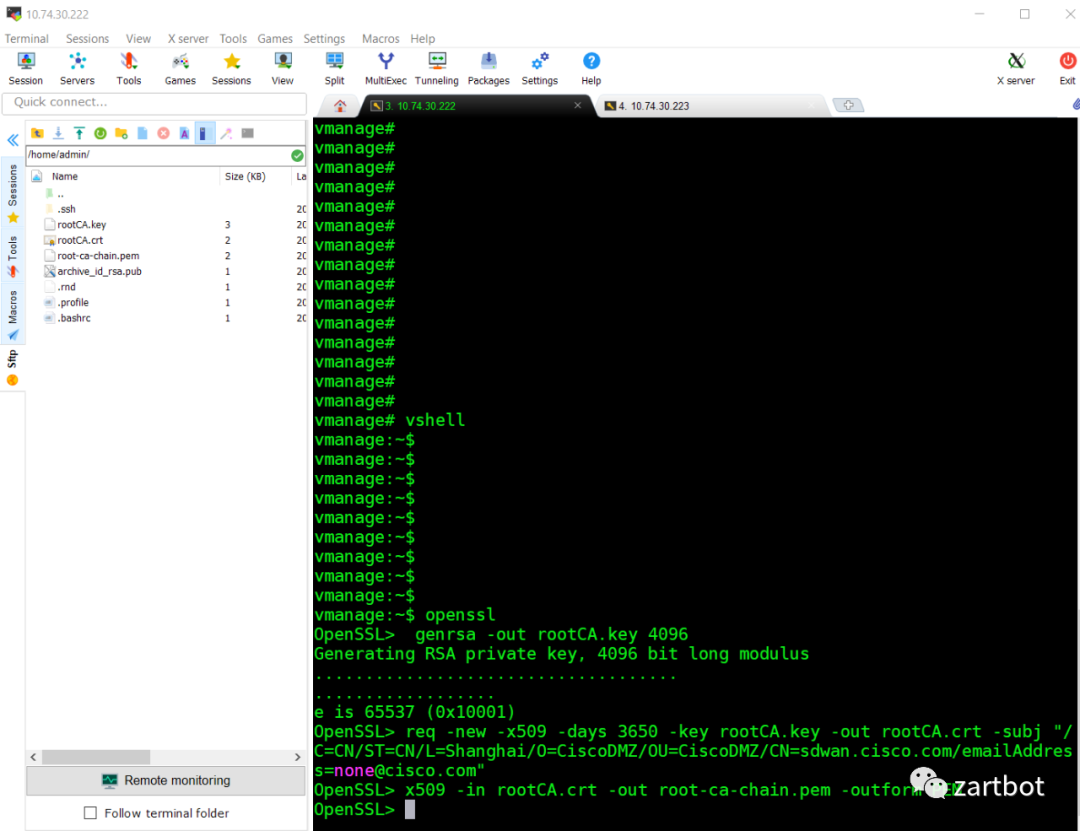The image size is (1080, 831).
Task: Open the Games menu in menu bar
Action: (275, 39)
